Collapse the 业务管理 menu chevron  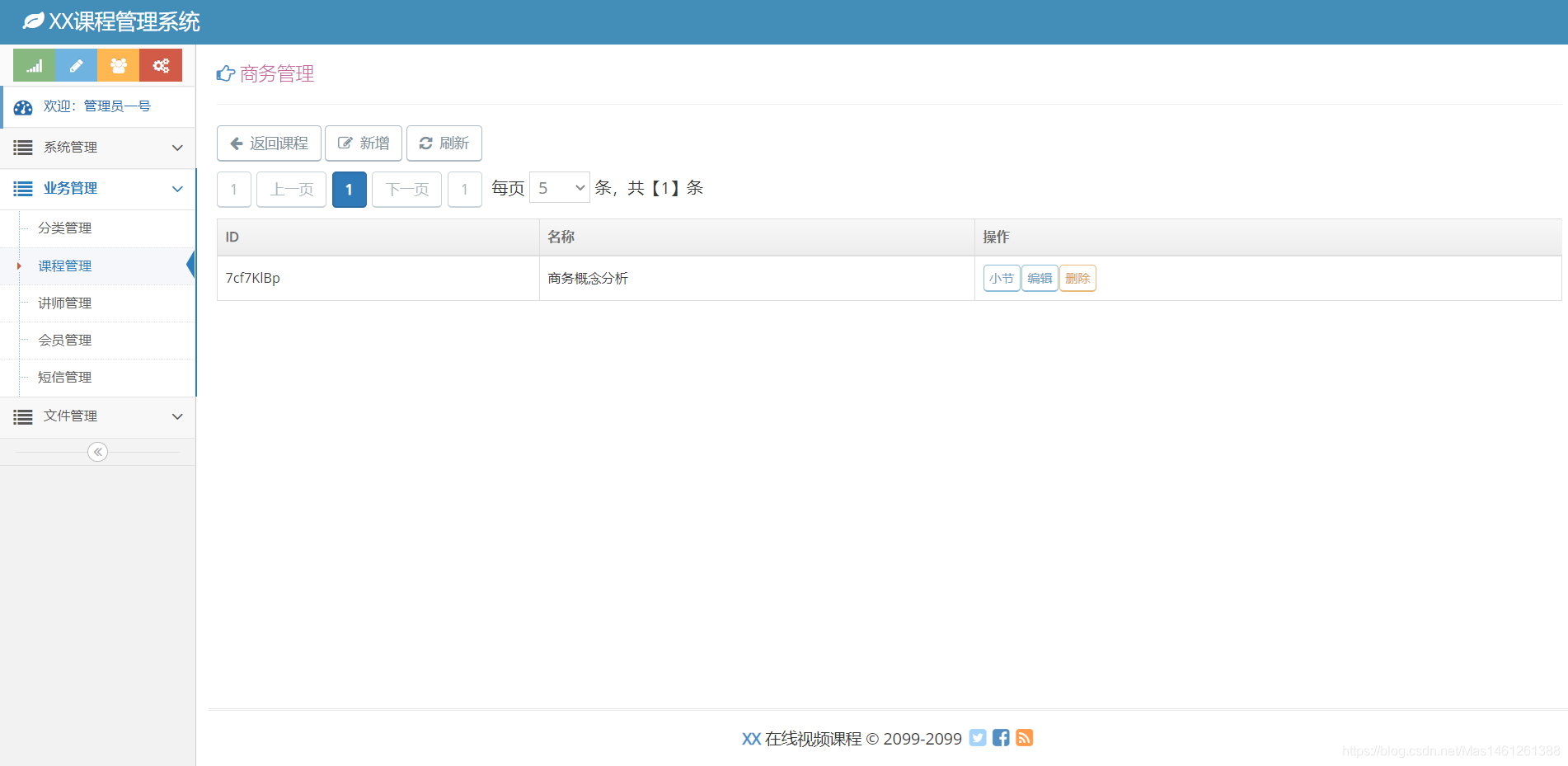(177, 189)
